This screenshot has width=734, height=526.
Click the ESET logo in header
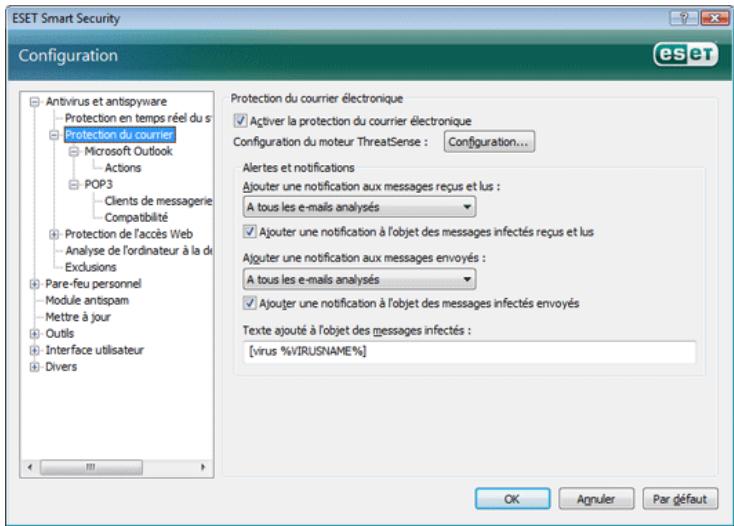point(685,55)
